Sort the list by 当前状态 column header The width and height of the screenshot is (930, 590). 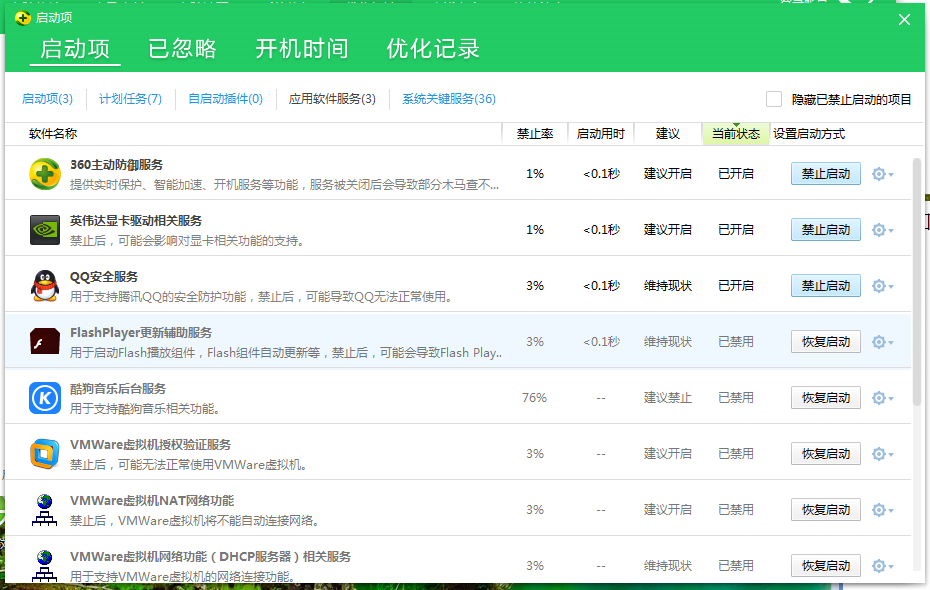(736, 134)
